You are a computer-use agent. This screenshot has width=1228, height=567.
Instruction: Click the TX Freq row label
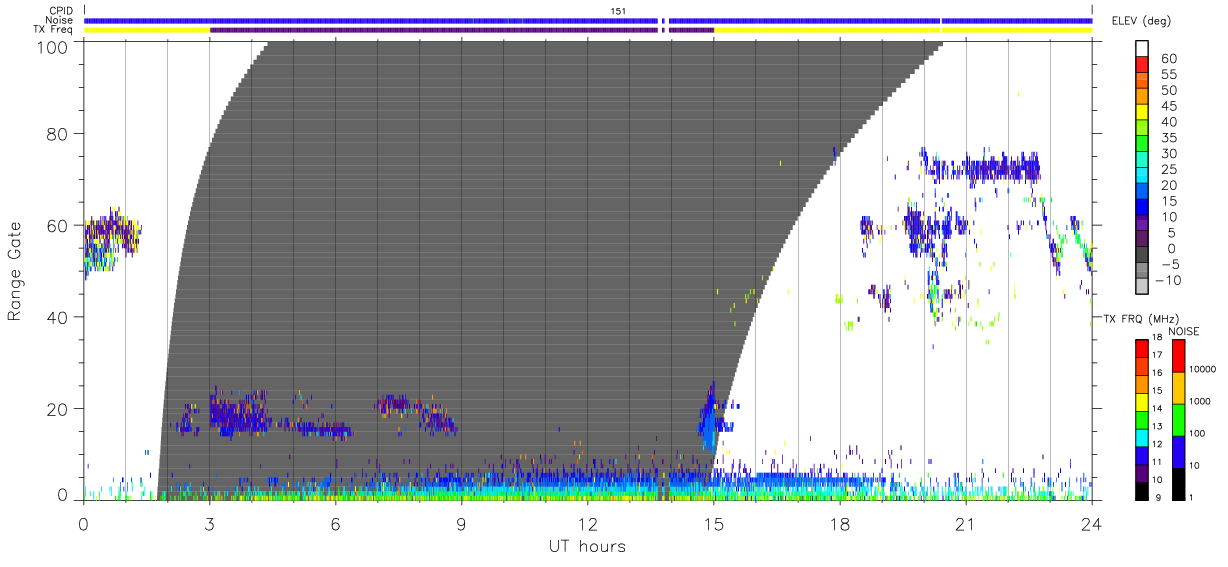coord(53,30)
